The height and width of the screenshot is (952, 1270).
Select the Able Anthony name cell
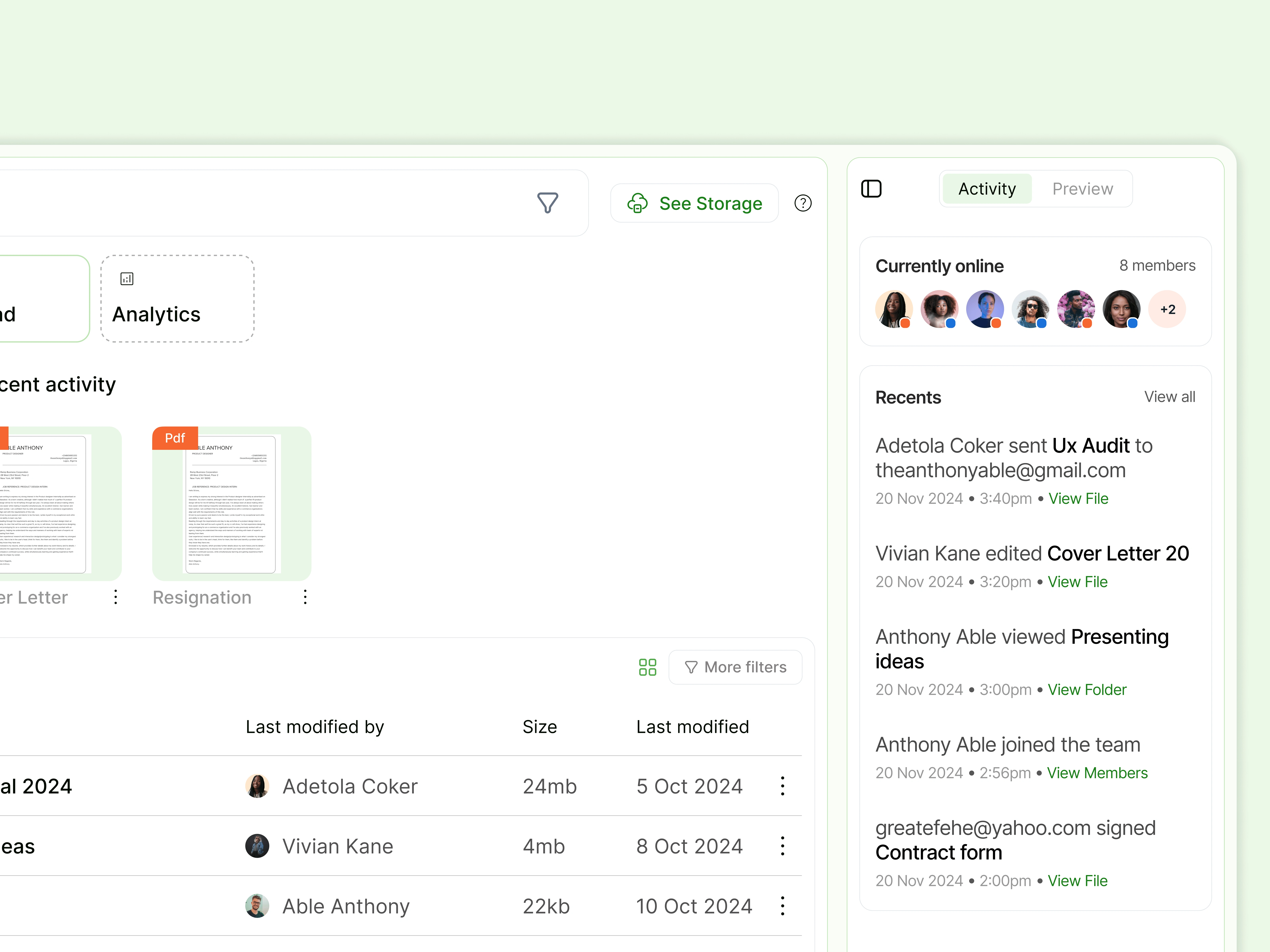(346, 906)
